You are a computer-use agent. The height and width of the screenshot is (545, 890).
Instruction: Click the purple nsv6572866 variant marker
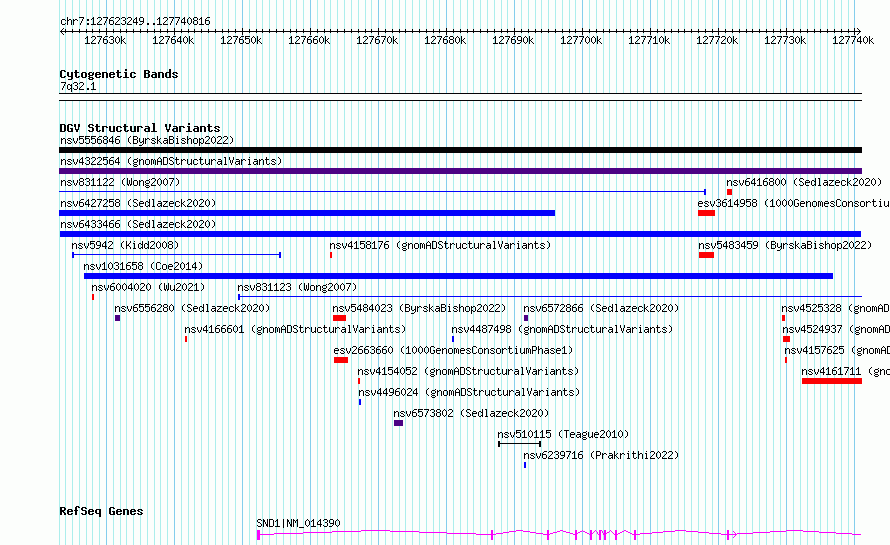(x=526, y=318)
